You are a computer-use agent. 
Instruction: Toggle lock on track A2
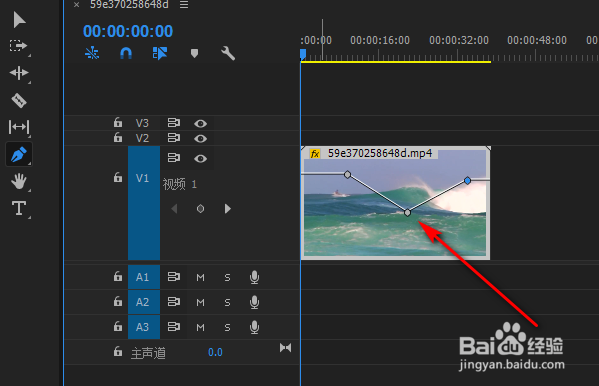pos(118,301)
